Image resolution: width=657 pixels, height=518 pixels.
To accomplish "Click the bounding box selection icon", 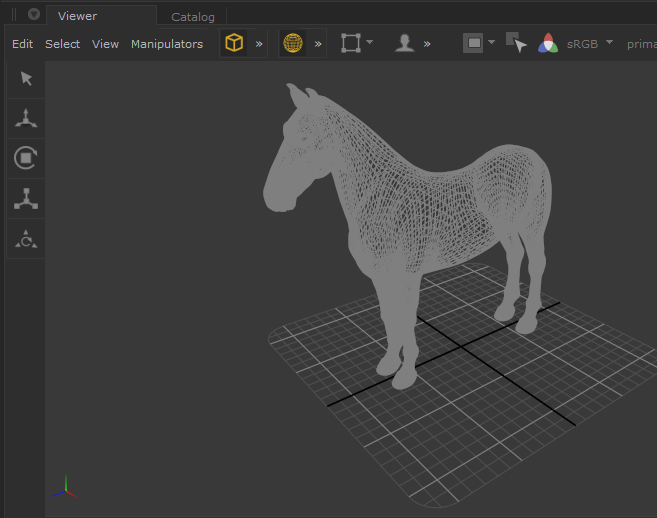I will click(x=351, y=43).
